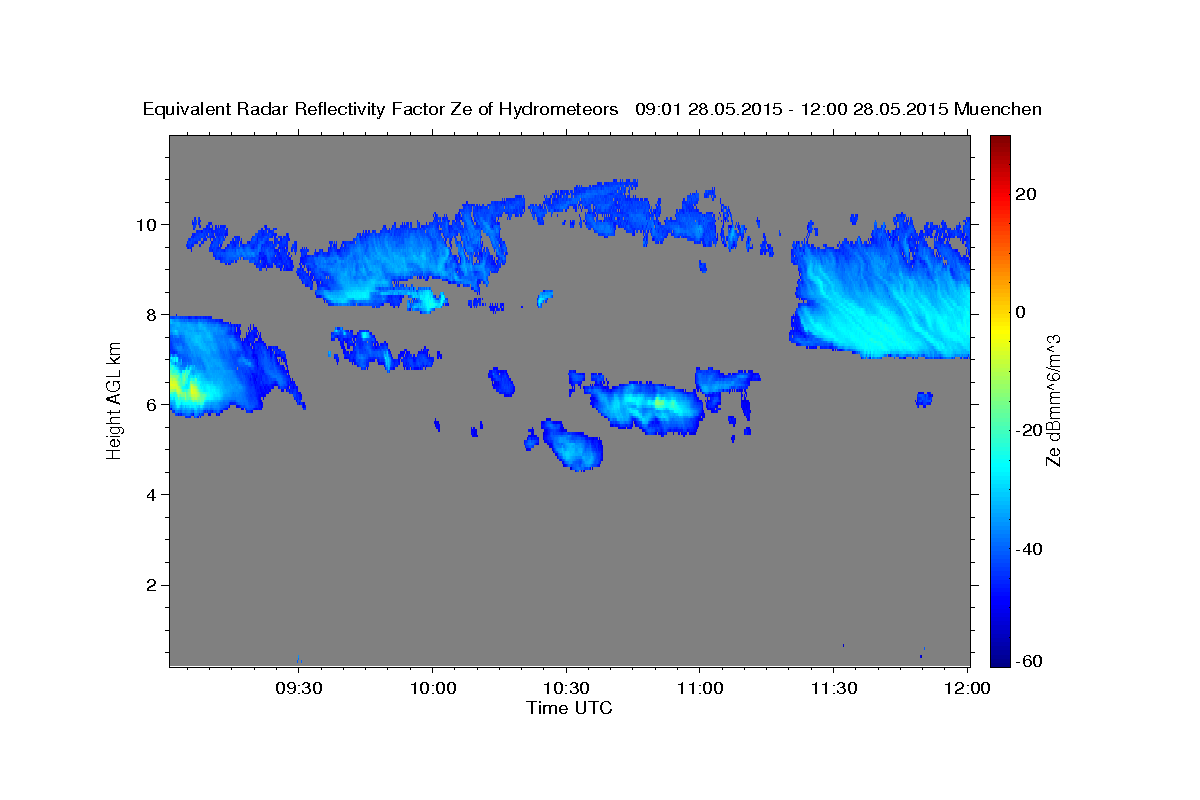1200x800 pixels.
Task: Click the small echo near 11:50 at 6 km
Action: click(x=924, y=399)
